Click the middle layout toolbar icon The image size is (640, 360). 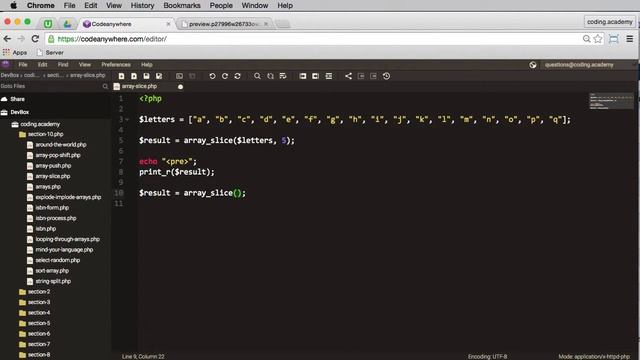[x=316, y=76]
